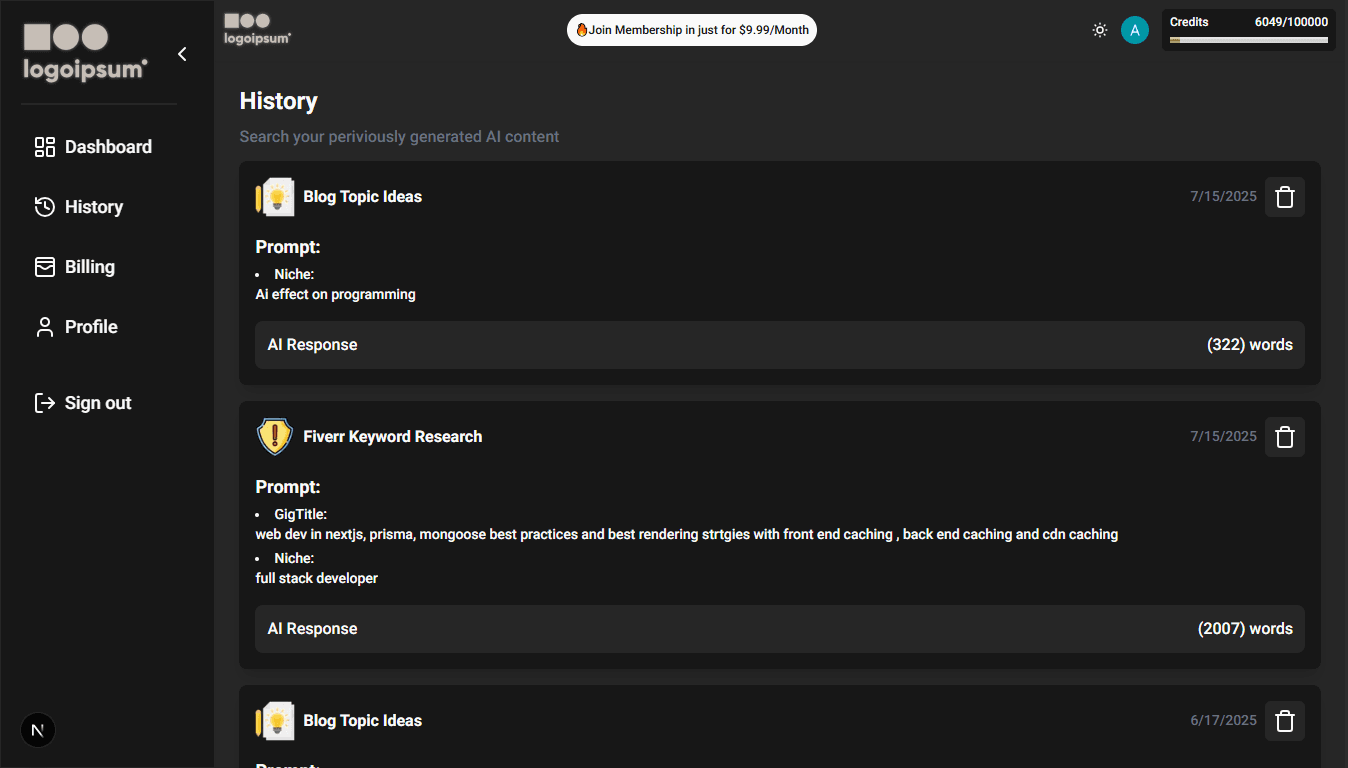Viewport: 1348px width, 768px height.
Task: Click the lightbulb icon on Blog Topic Ideas
Action: pos(275,196)
